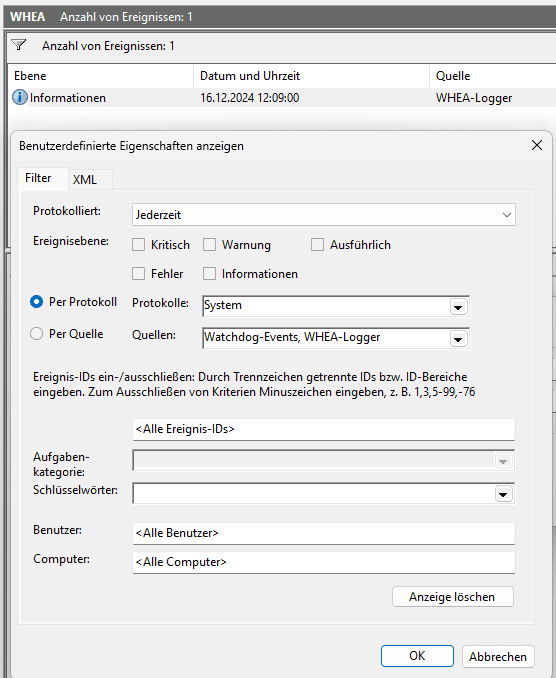Viewport: 556px width, 678px height.
Task: Click the filter funnel icon
Action: coord(19,45)
